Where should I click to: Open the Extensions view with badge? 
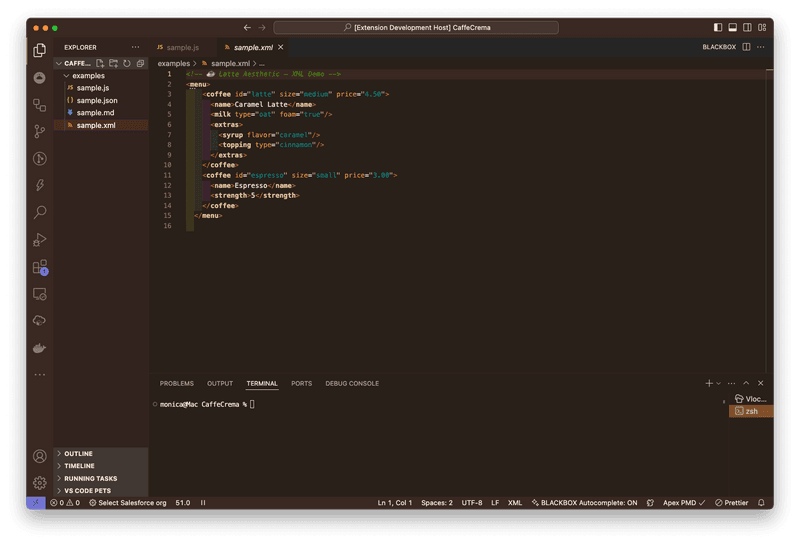pos(39,267)
